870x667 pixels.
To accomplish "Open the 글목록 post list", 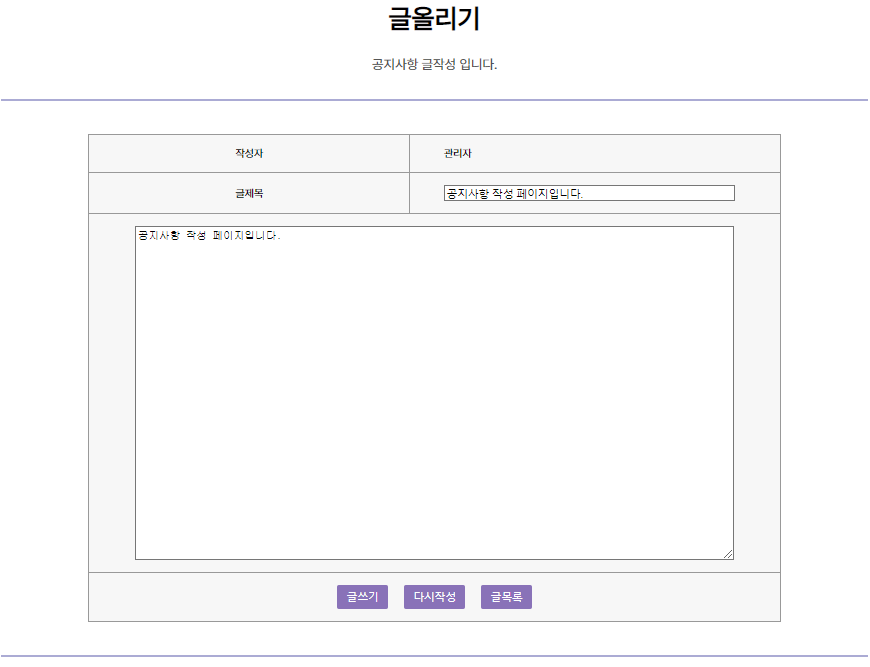I will click(x=506, y=596).
